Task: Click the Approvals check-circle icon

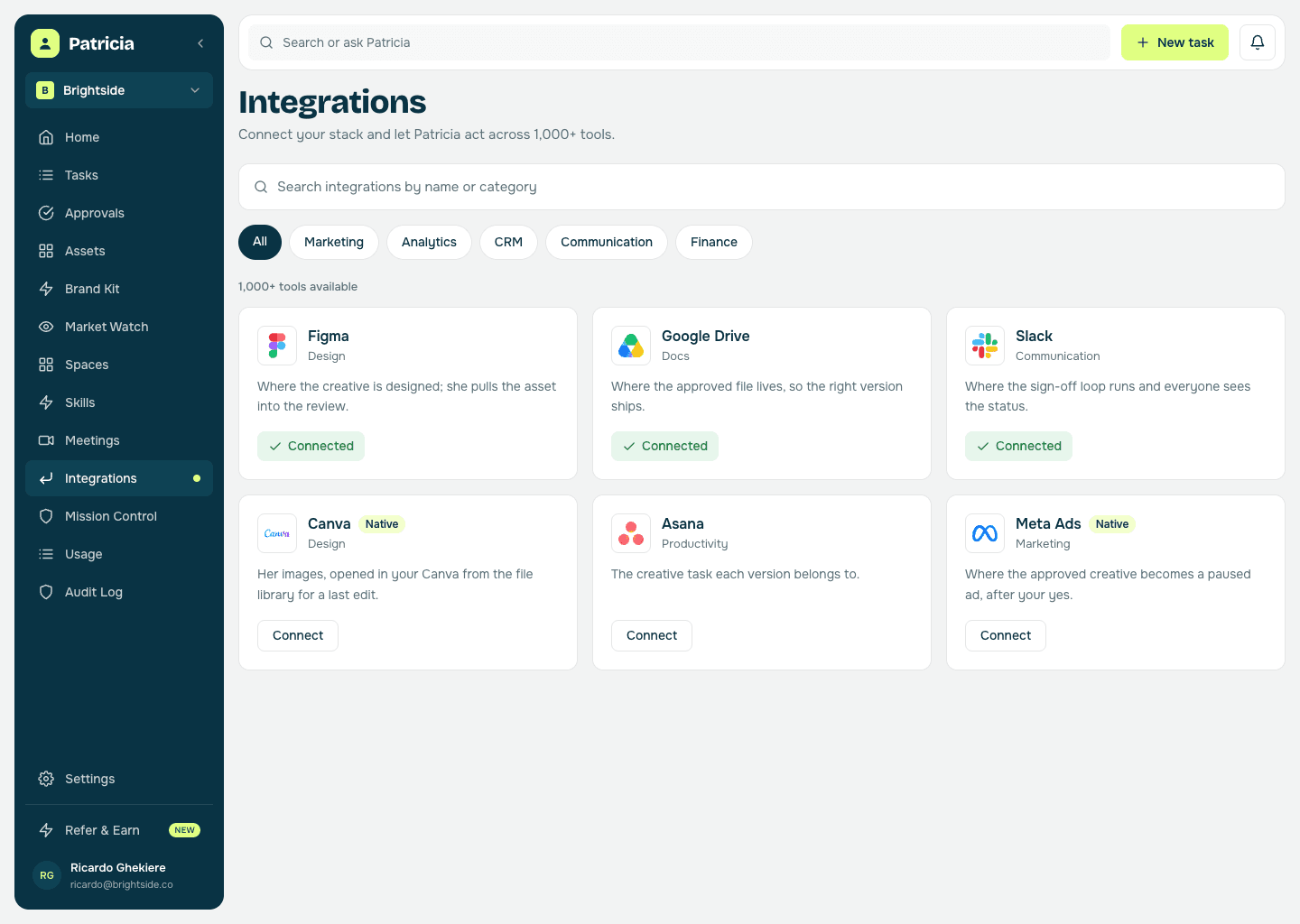Action: (x=46, y=213)
